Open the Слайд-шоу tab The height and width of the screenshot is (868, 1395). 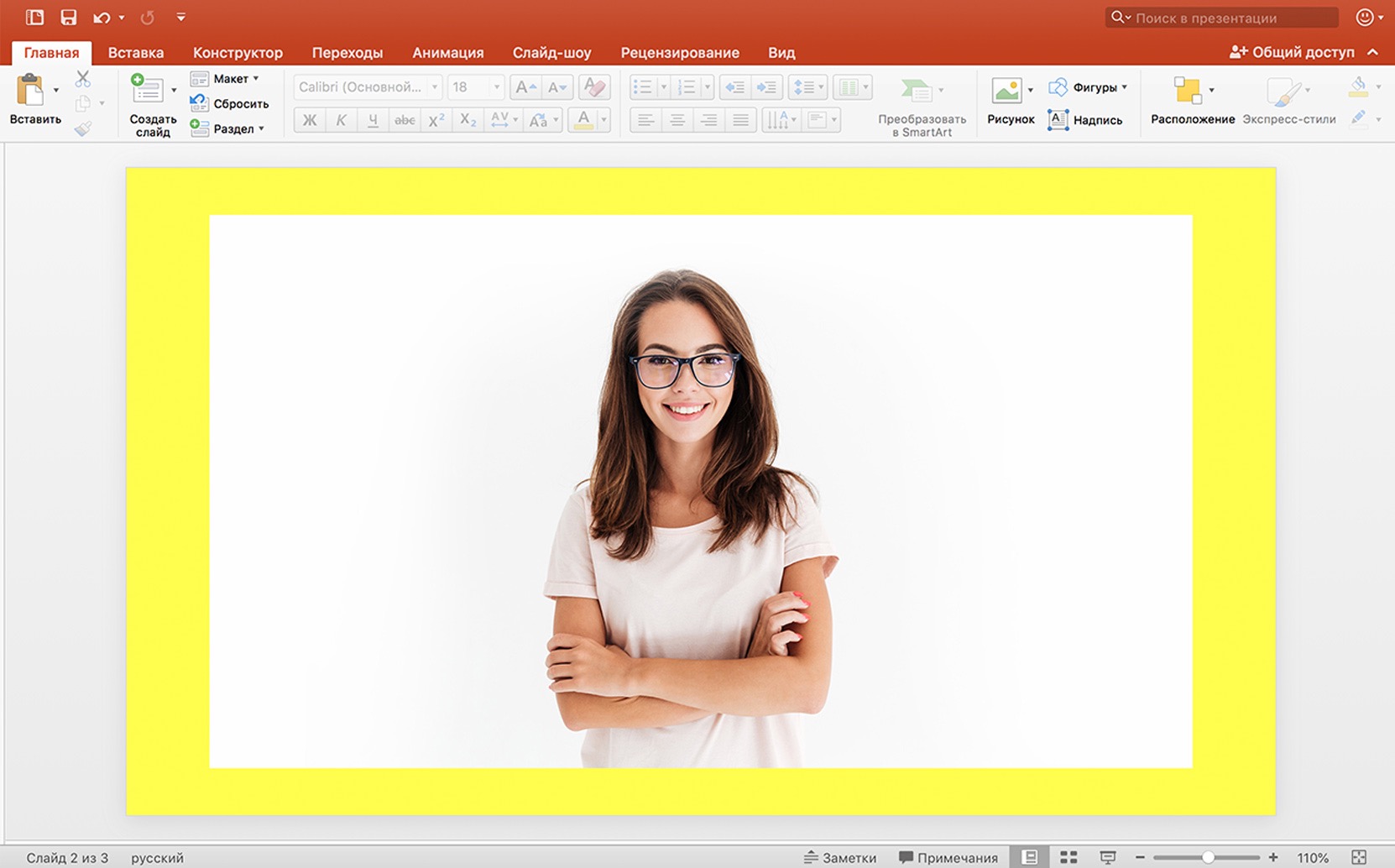[x=552, y=52]
